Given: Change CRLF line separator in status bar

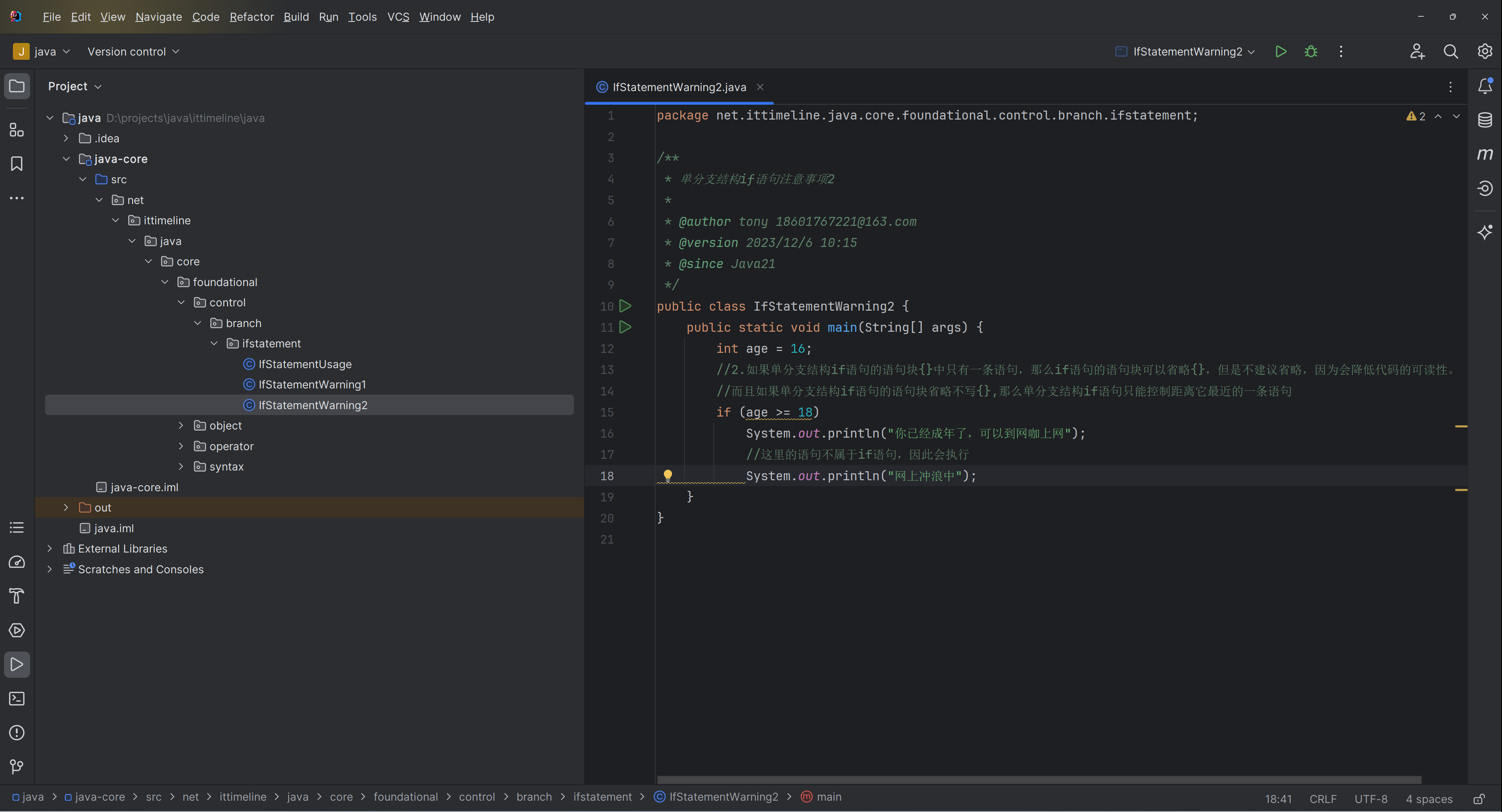Looking at the screenshot, I should coord(1323,799).
